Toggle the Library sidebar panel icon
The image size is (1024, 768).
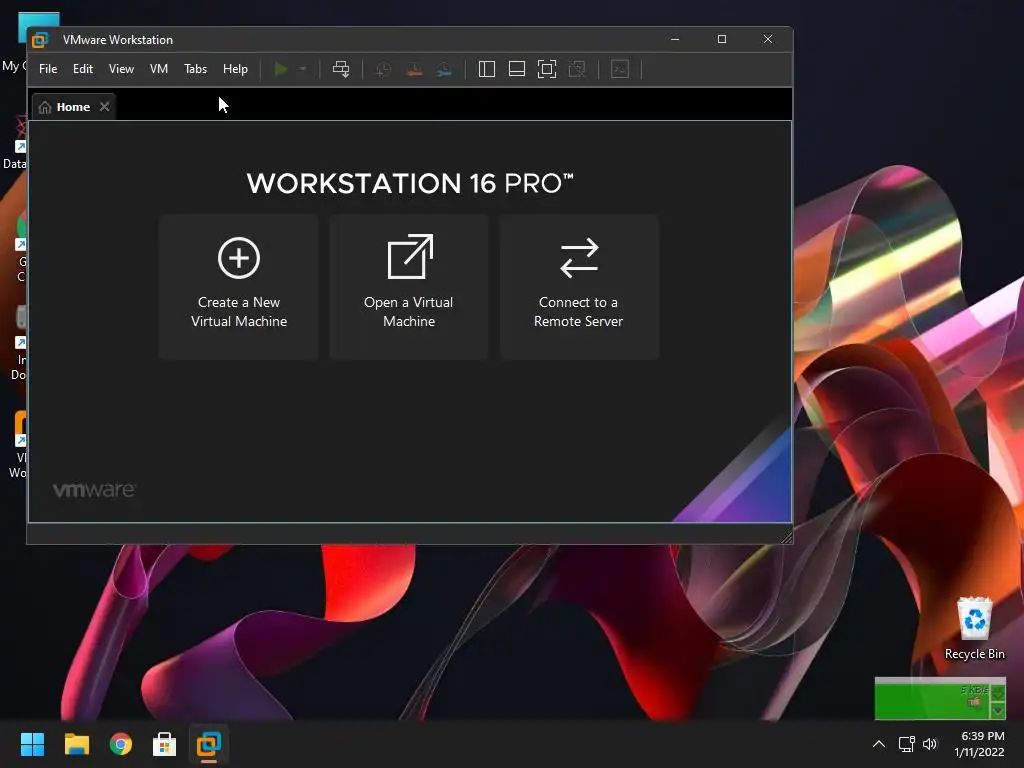pos(487,69)
